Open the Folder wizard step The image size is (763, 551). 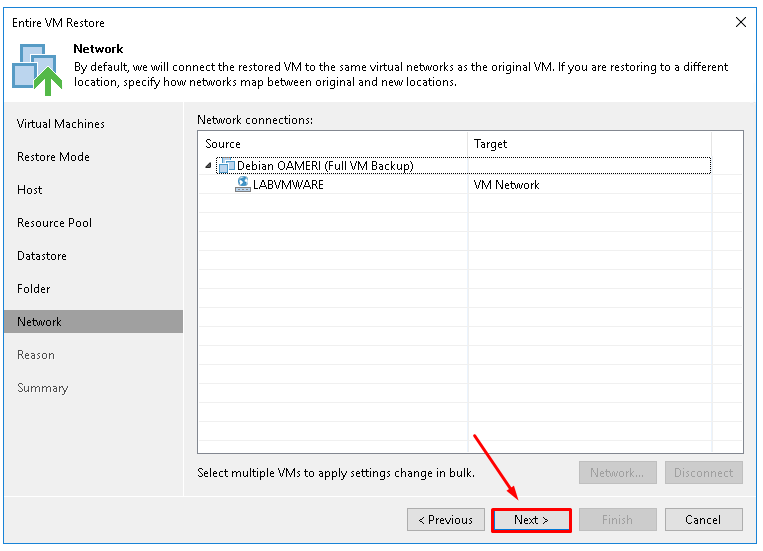tap(34, 289)
